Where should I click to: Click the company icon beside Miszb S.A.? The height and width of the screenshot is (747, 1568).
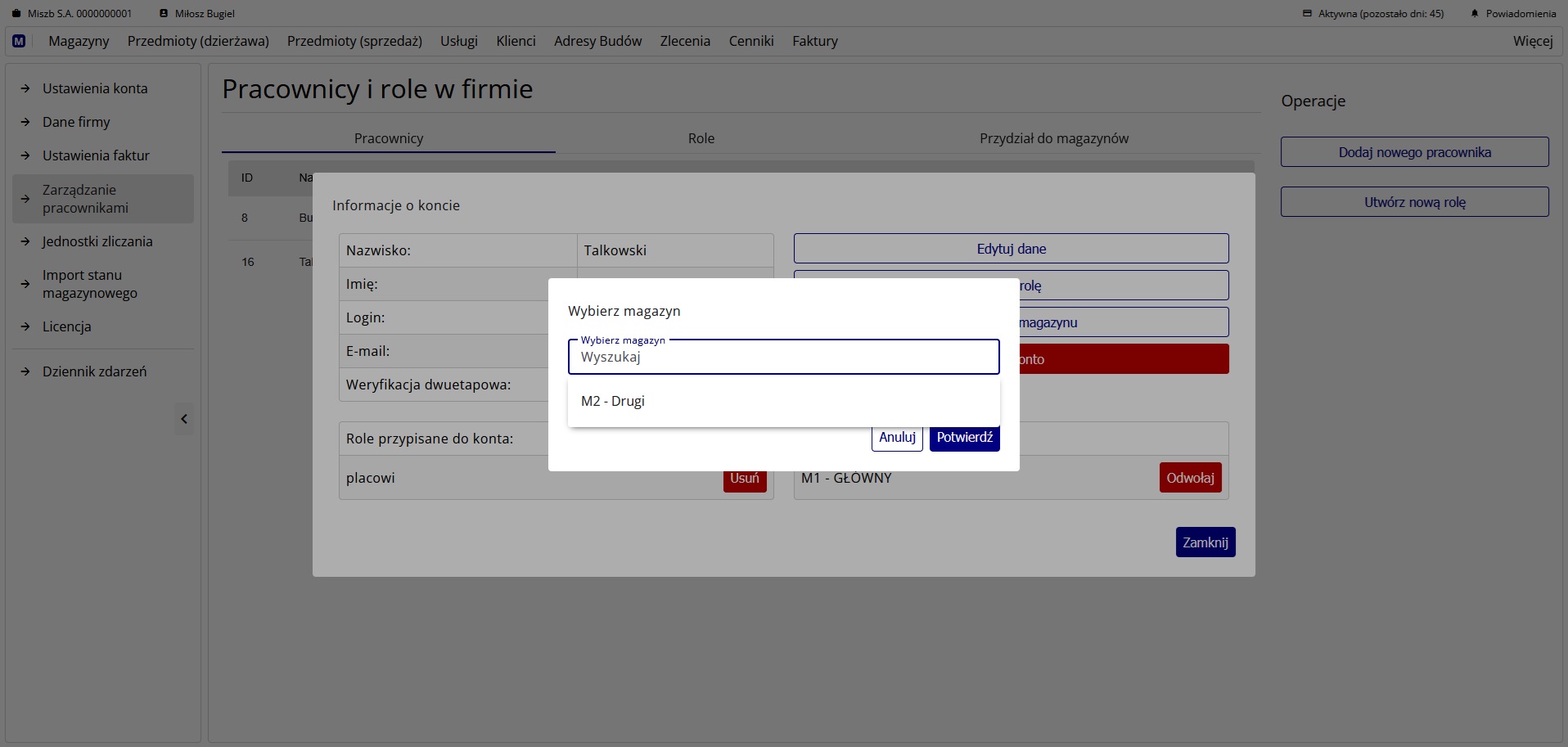tap(16, 14)
